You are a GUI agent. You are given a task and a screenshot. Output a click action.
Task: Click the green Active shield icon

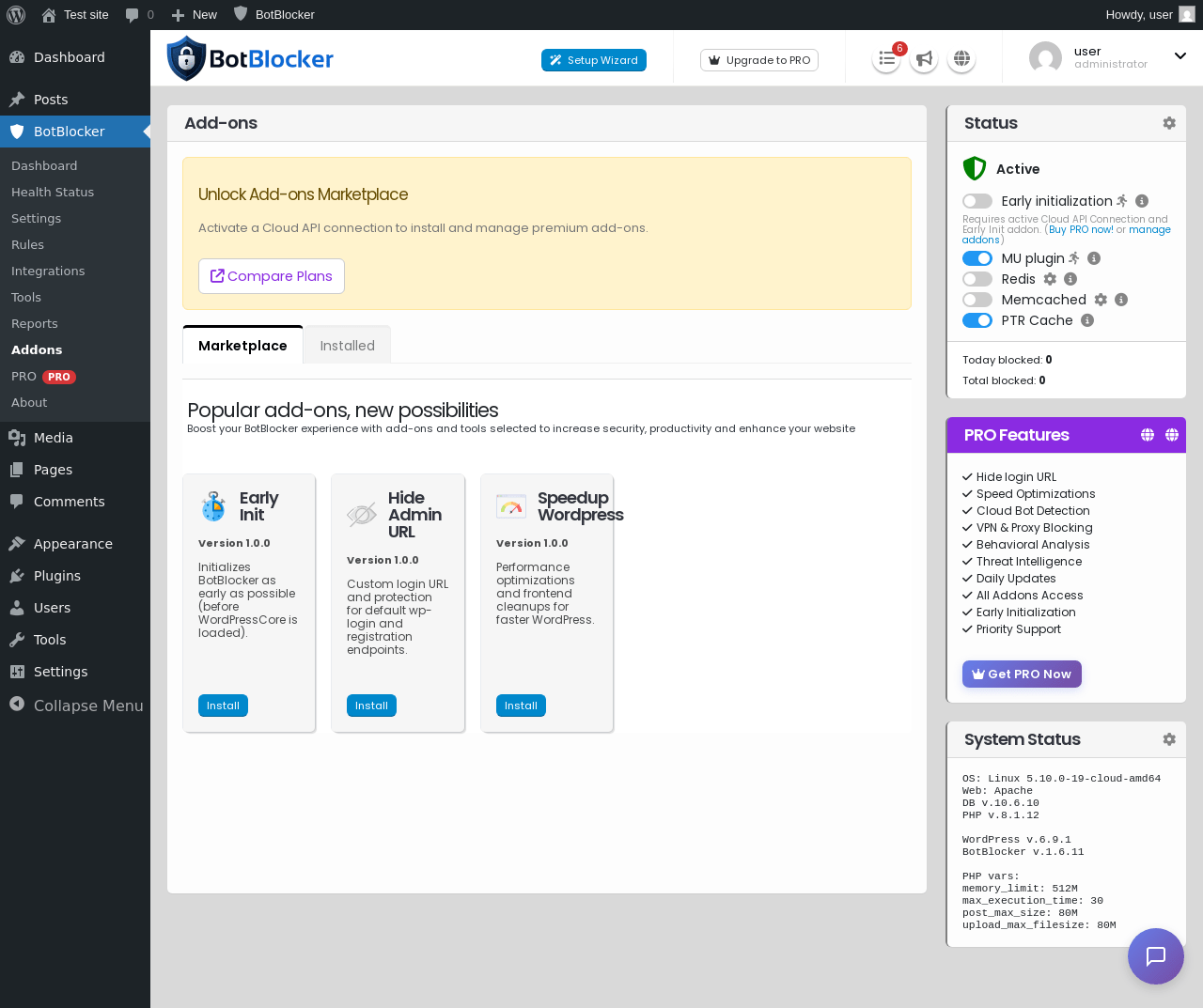pos(975,168)
